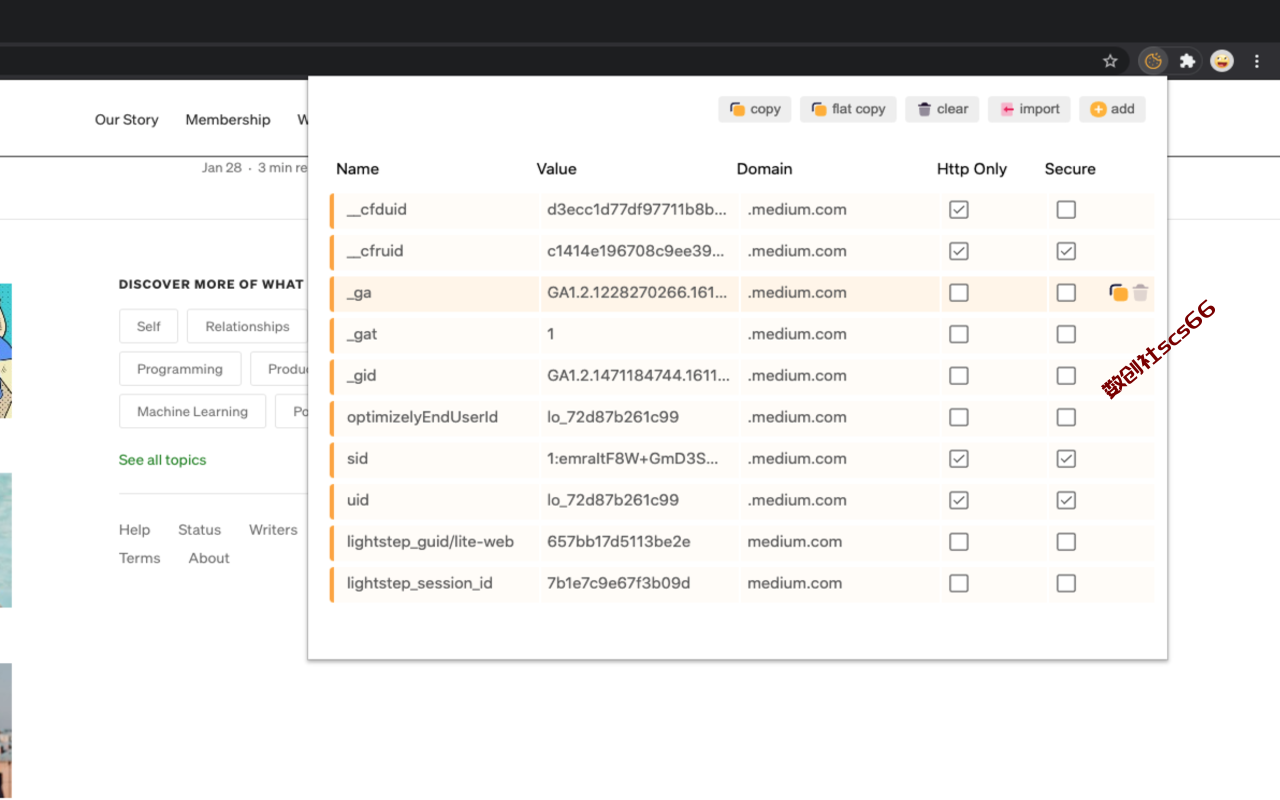The image size is (1280, 800).
Task: Toggle Http Only for sid
Action: [x=959, y=459]
